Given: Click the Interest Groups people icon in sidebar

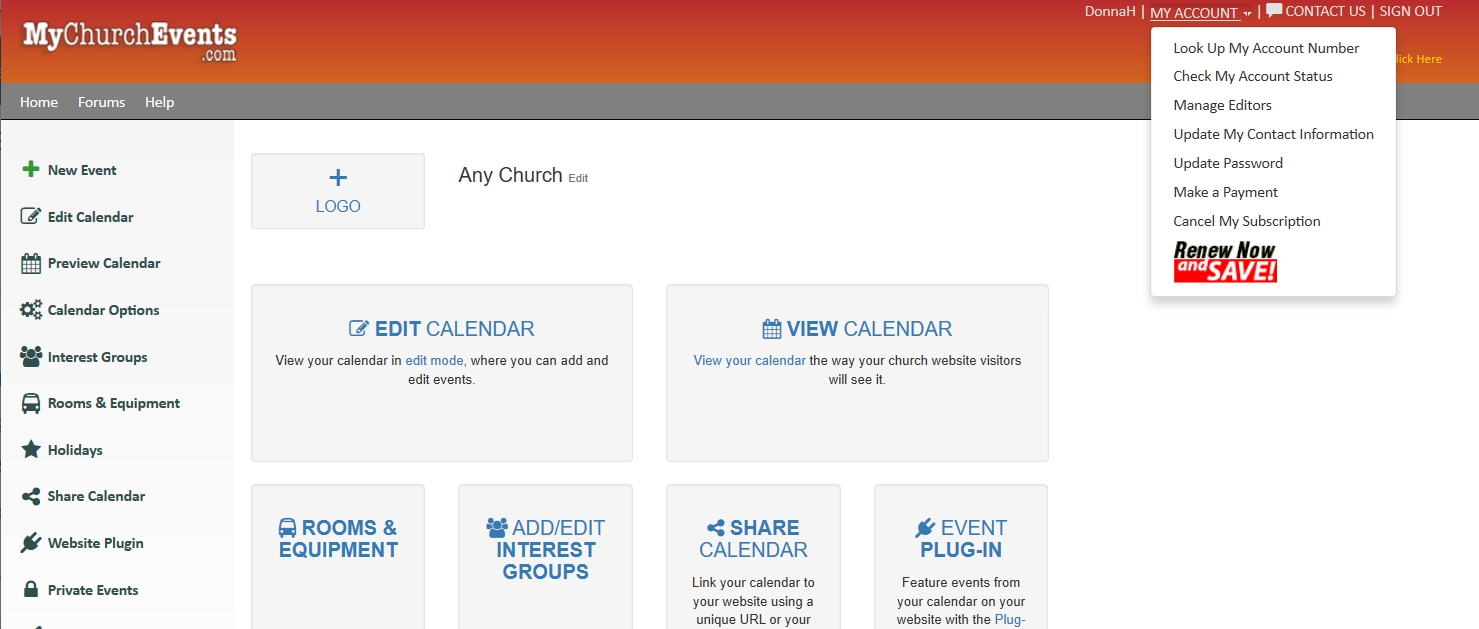Looking at the screenshot, I should coord(31,357).
